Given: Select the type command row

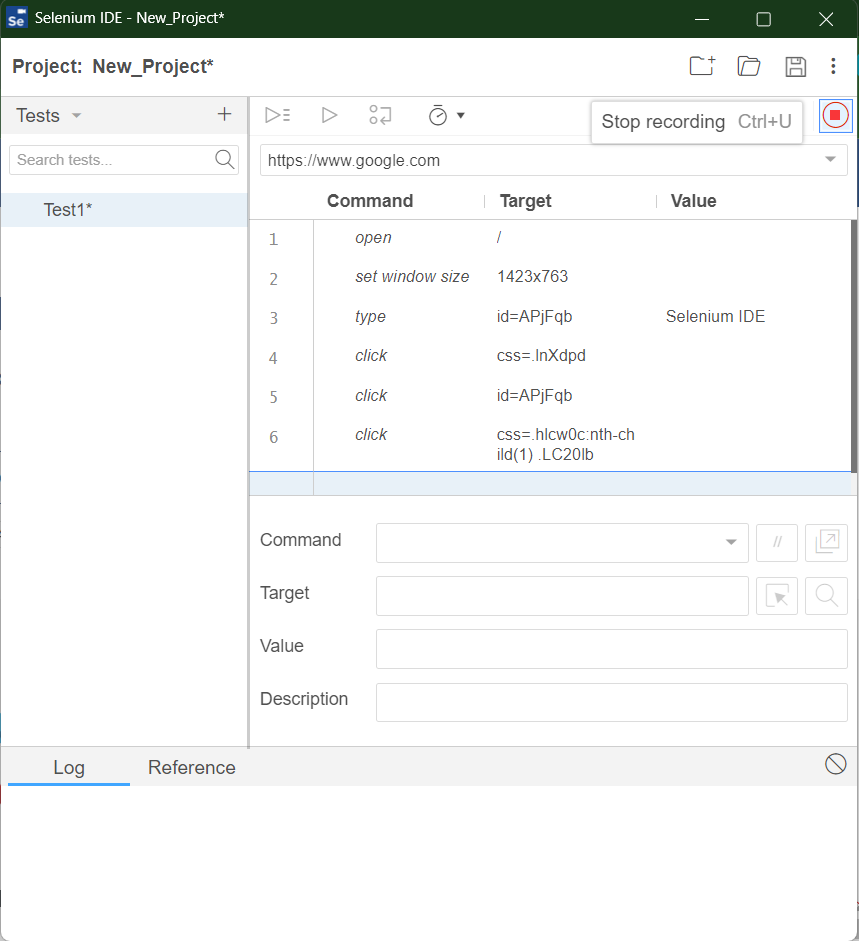Looking at the screenshot, I should (550, 317).
